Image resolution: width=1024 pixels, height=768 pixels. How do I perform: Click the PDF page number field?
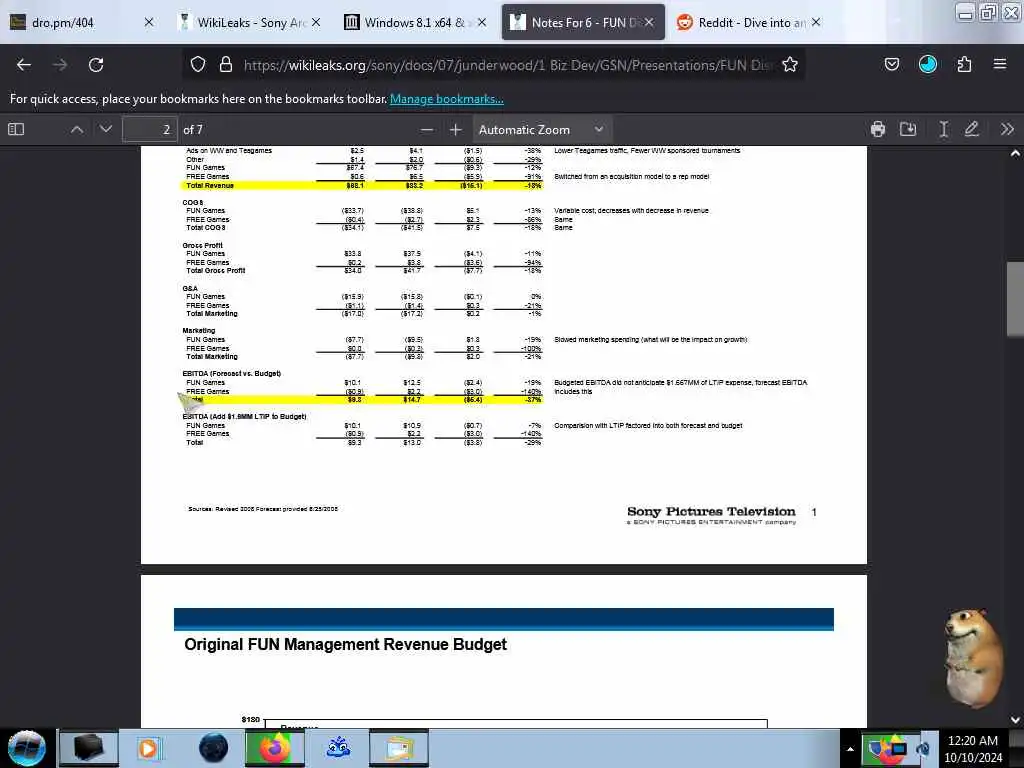coord(150,129)
